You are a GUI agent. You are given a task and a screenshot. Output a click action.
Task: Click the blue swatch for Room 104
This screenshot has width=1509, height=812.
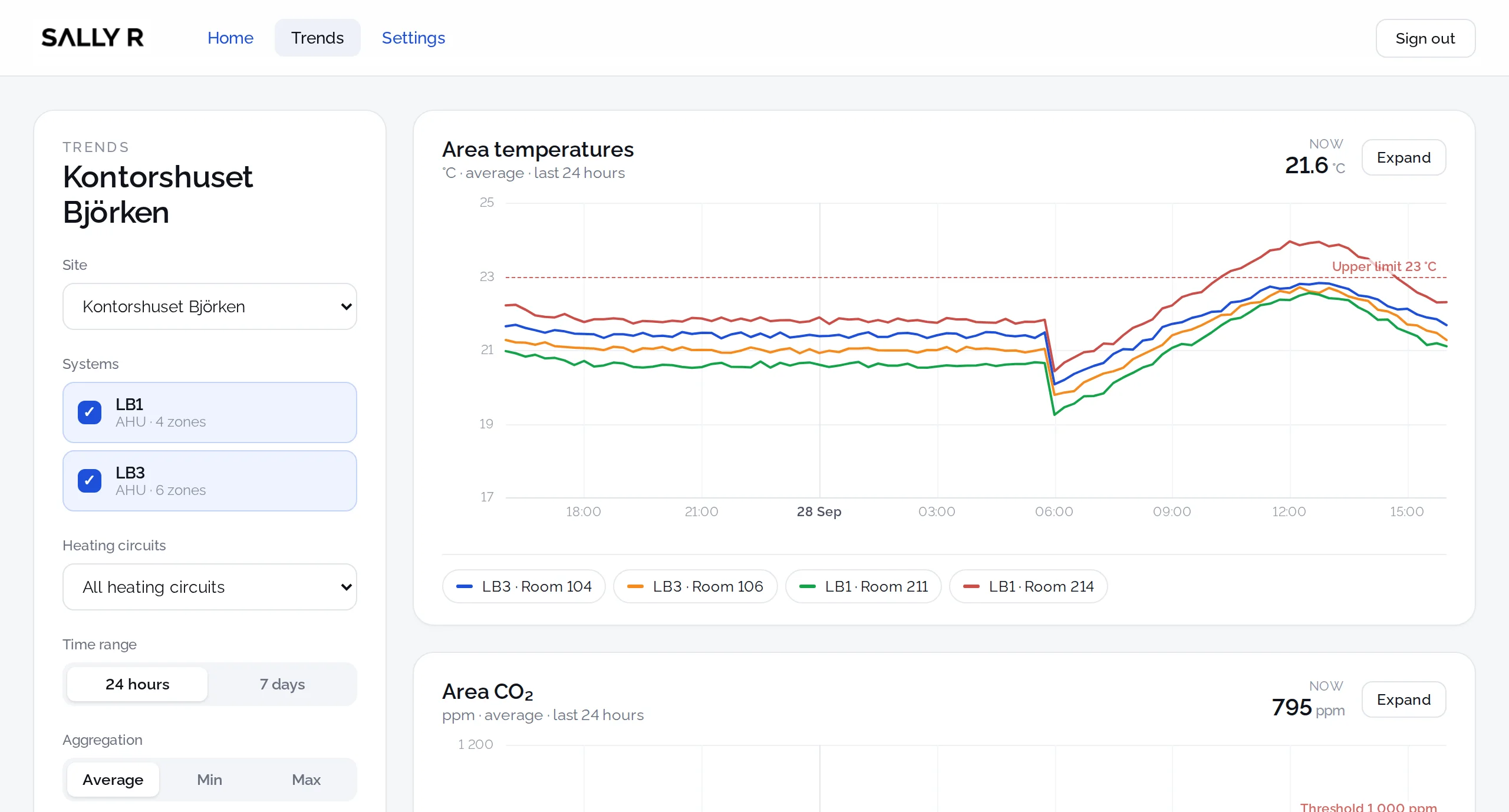[x=464, y=586]
